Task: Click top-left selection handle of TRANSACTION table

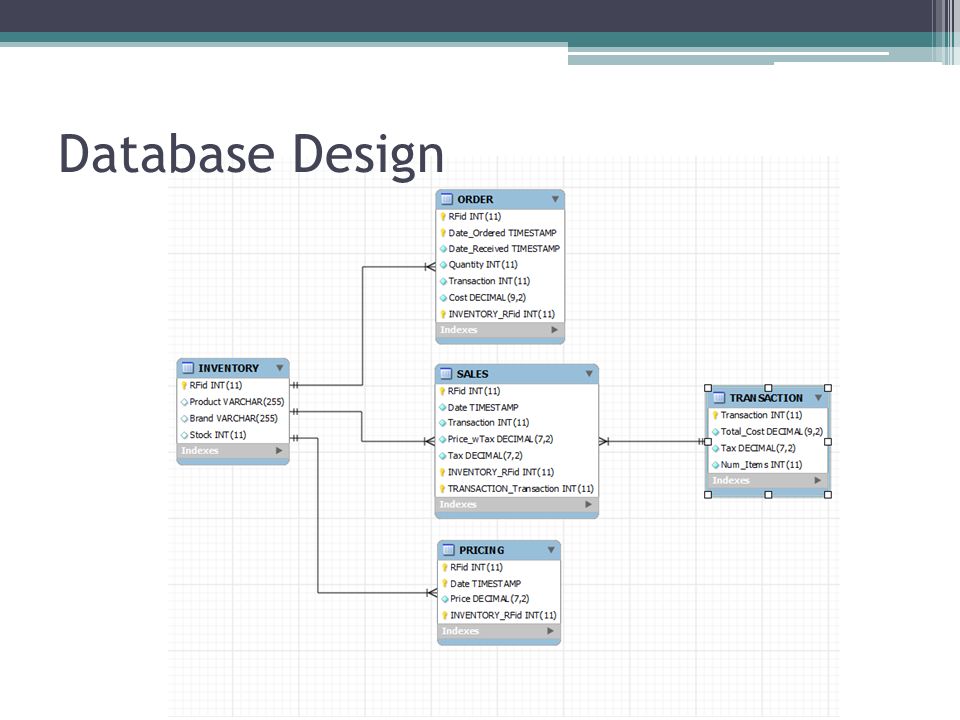Action: coord(708,388)
